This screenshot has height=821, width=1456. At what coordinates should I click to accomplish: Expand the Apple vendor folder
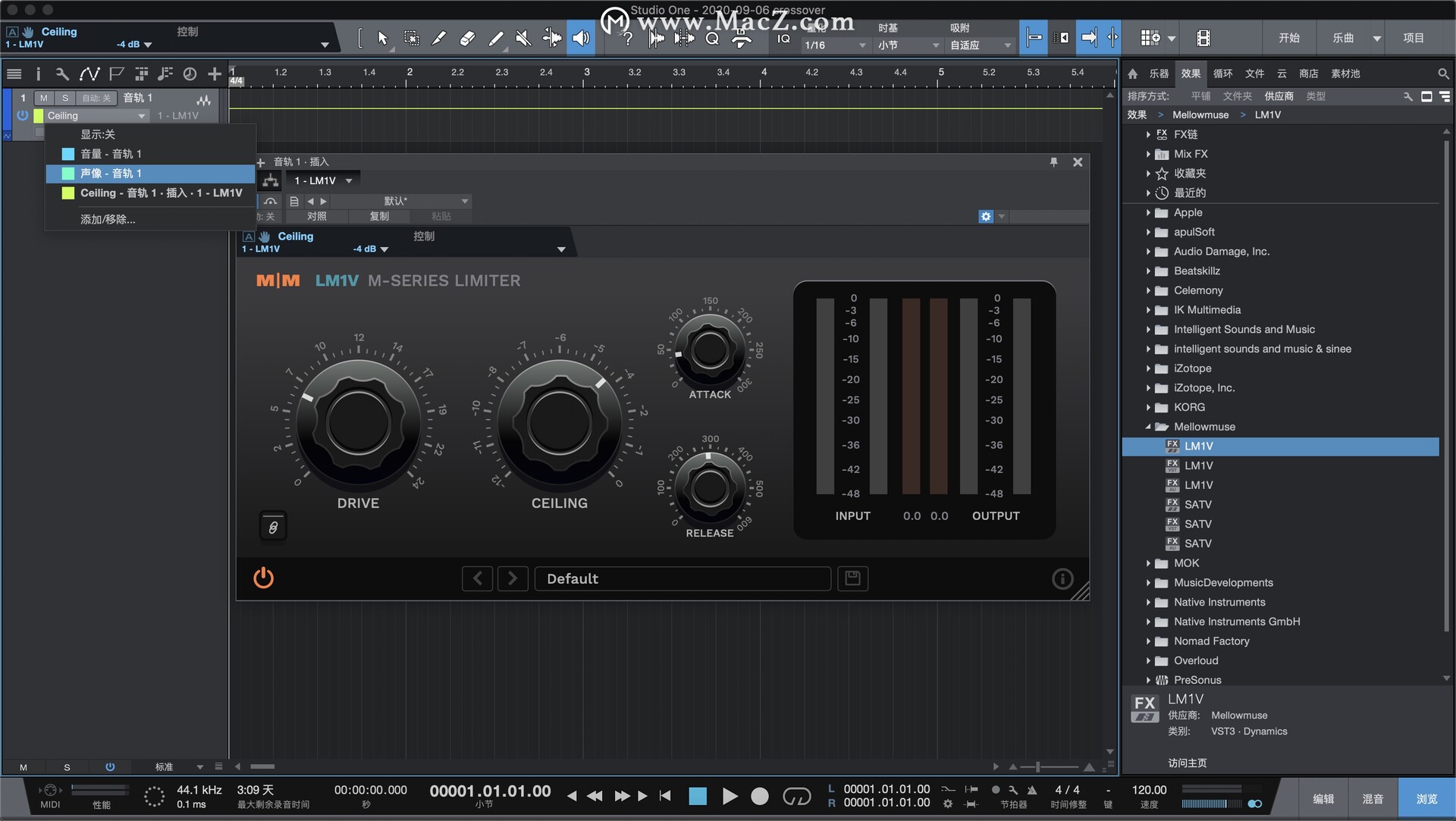(x=1147, y=213)
